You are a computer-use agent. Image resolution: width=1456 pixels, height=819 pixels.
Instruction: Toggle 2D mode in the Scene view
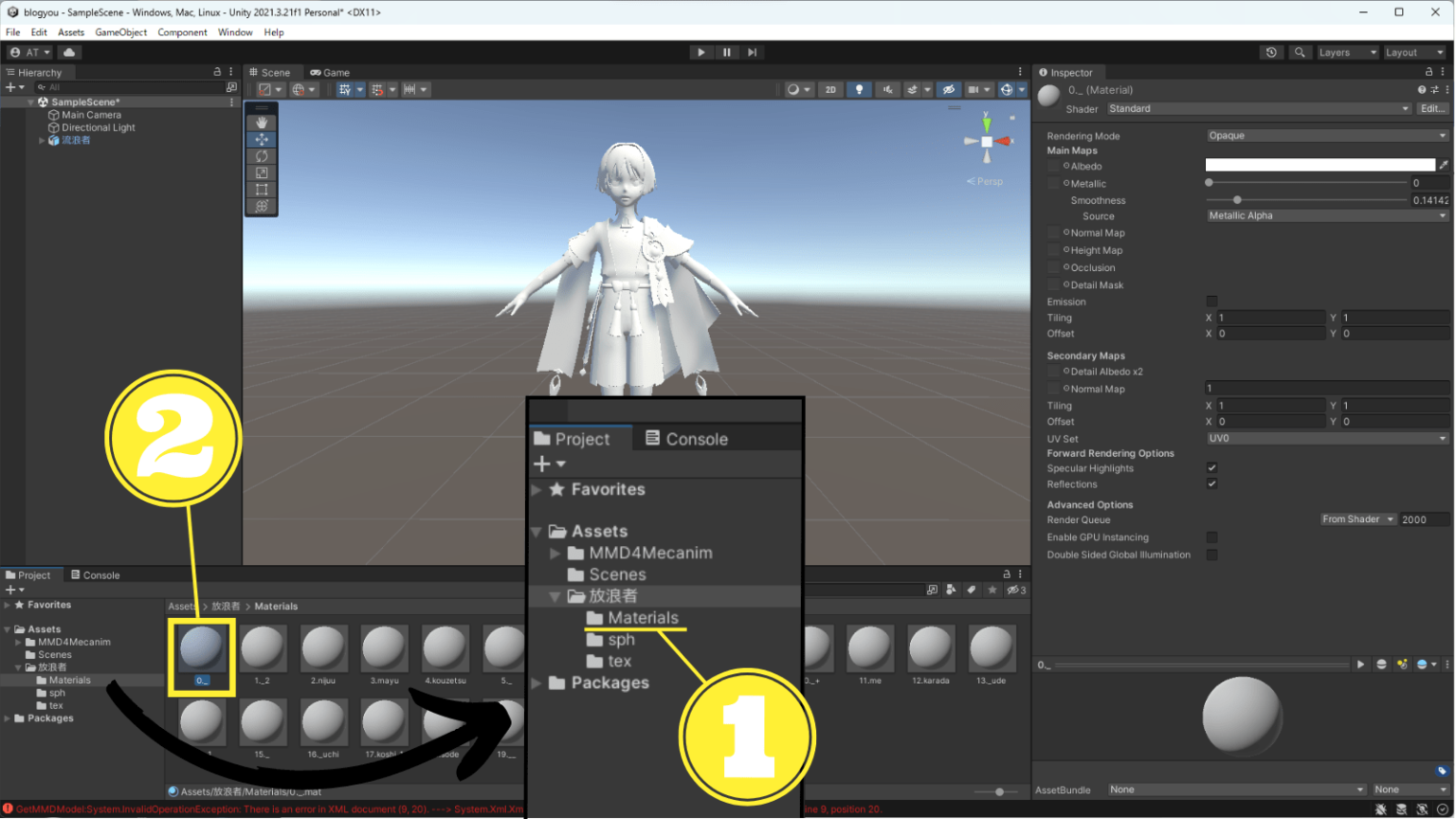click(830, 89)
